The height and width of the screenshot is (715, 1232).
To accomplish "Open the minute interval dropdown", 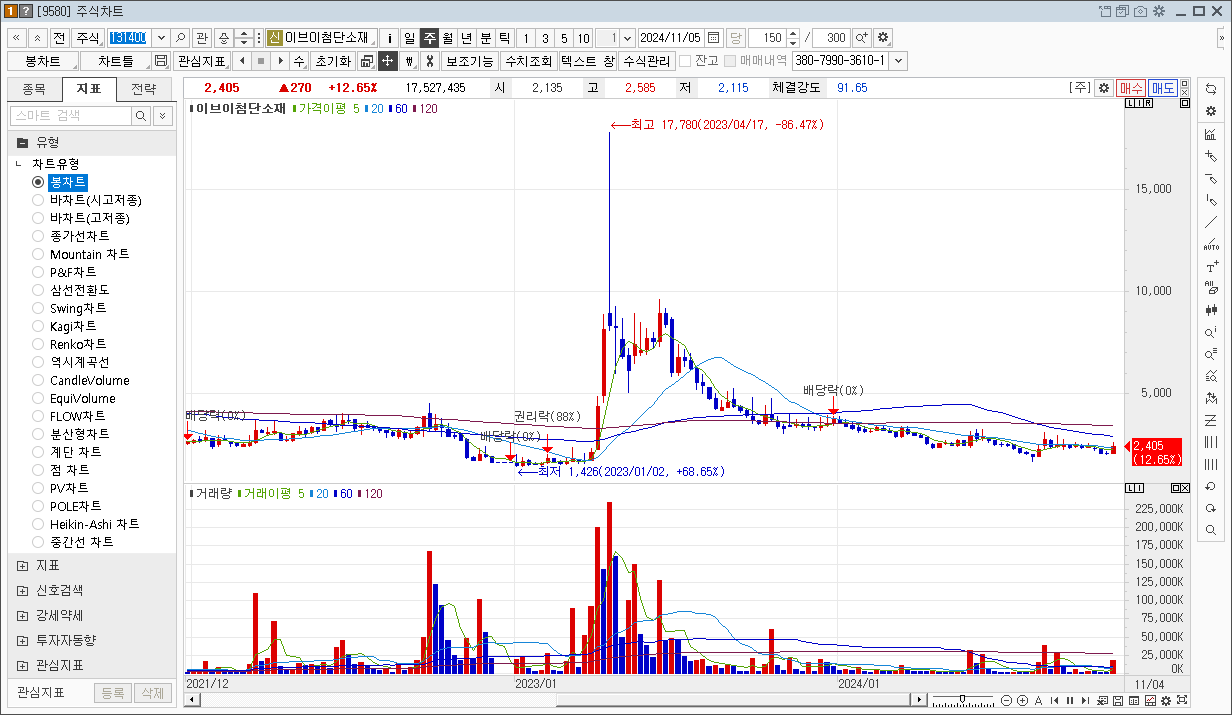I will 627,37.
